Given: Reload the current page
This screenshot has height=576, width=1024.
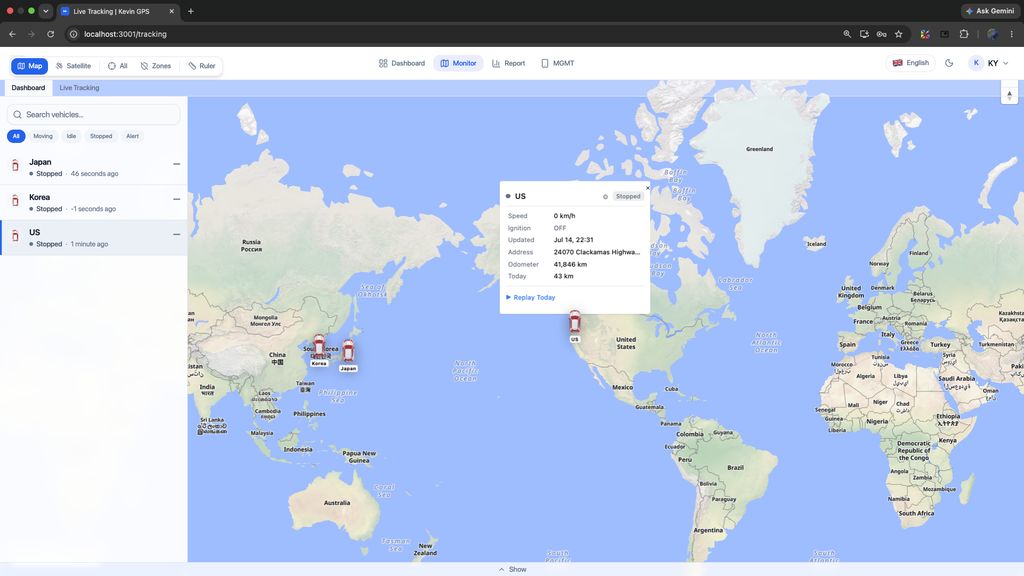Looking at the screenshot, I should pyautogui.click(x=50, y=34).
